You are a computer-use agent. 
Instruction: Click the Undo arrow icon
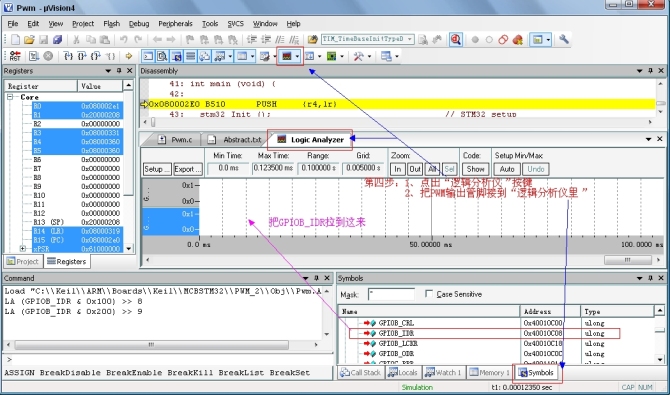(123, 40)
